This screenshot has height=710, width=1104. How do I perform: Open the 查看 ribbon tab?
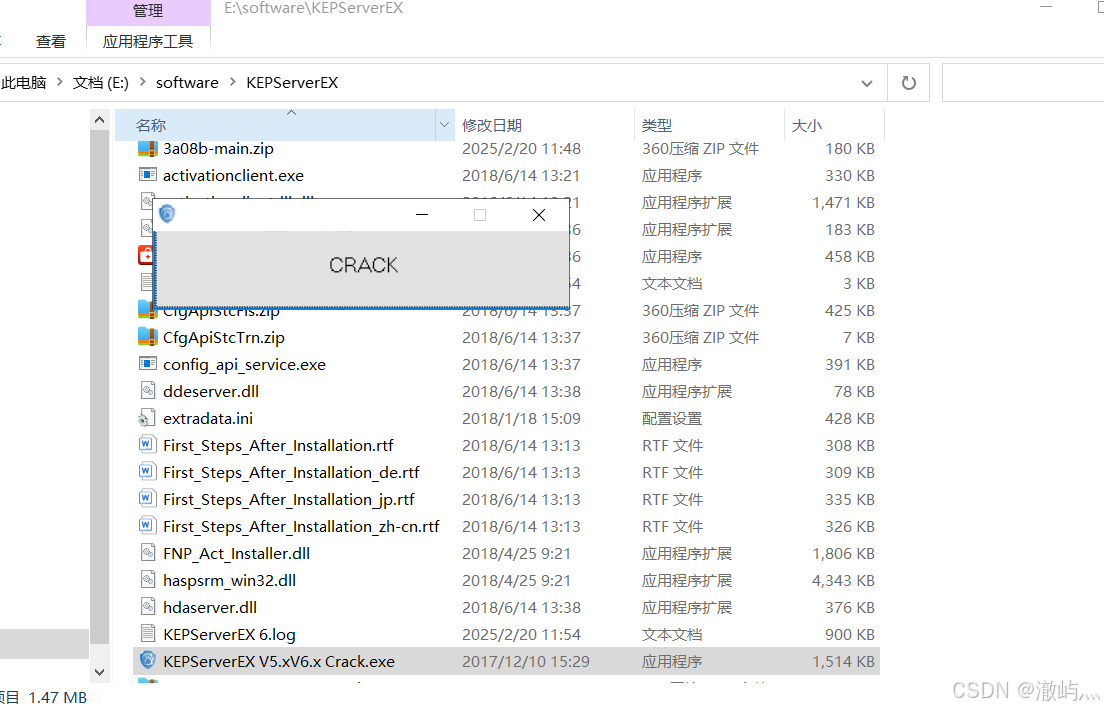click(51, 42)
